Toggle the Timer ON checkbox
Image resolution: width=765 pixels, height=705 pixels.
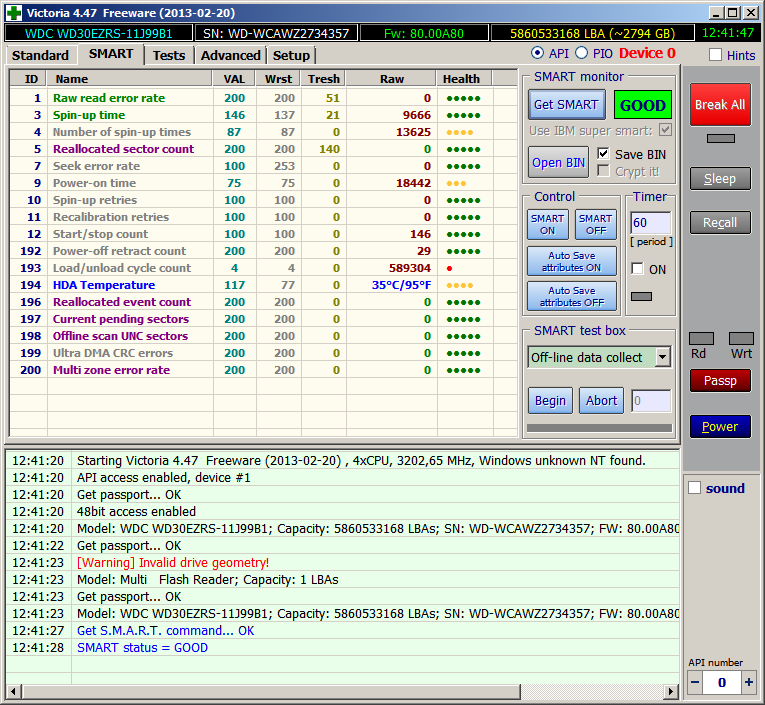coord(637,269)
